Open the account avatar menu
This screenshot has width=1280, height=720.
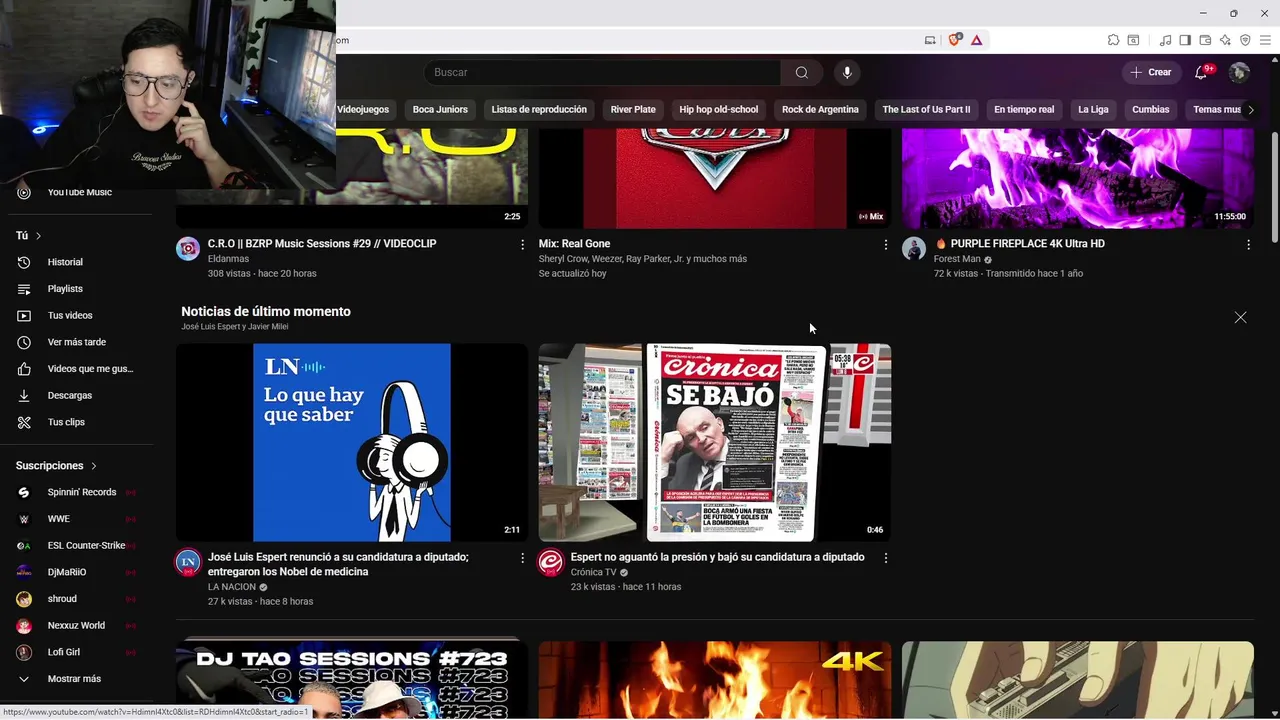pyautogui.click(x=1239, y=72)
